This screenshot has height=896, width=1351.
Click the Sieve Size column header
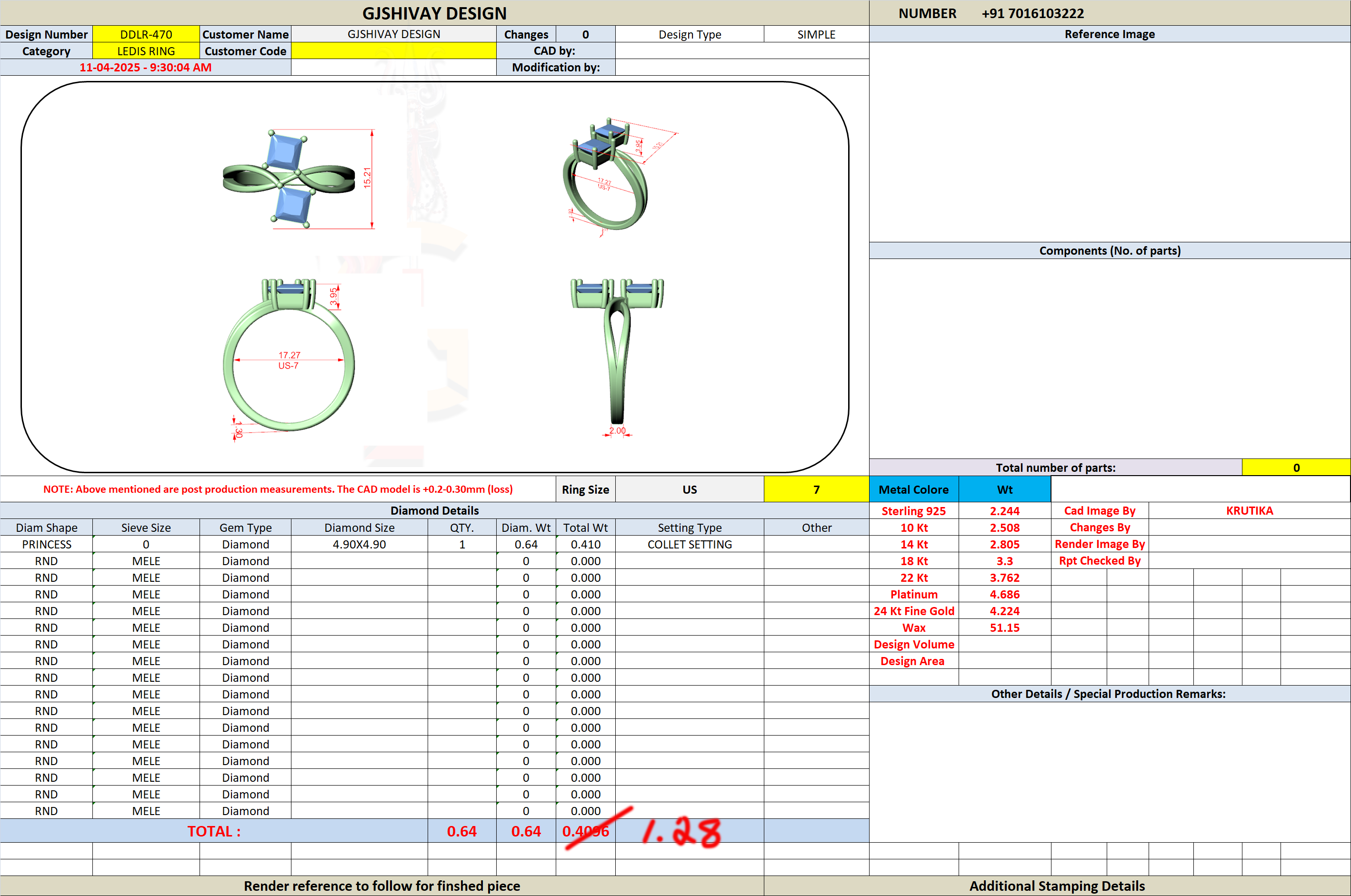(x=146, y=528)
